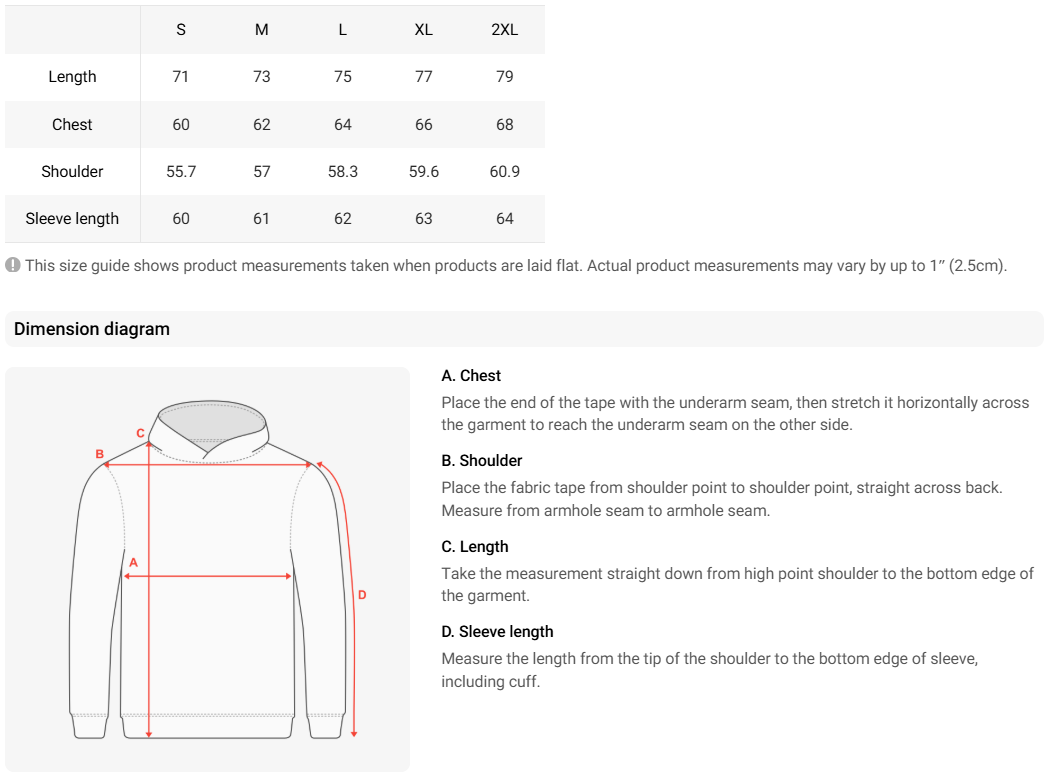Click the Shoulder row label in the table
The width and height of the screenshot is (1048, 776).
click(72, 172)
